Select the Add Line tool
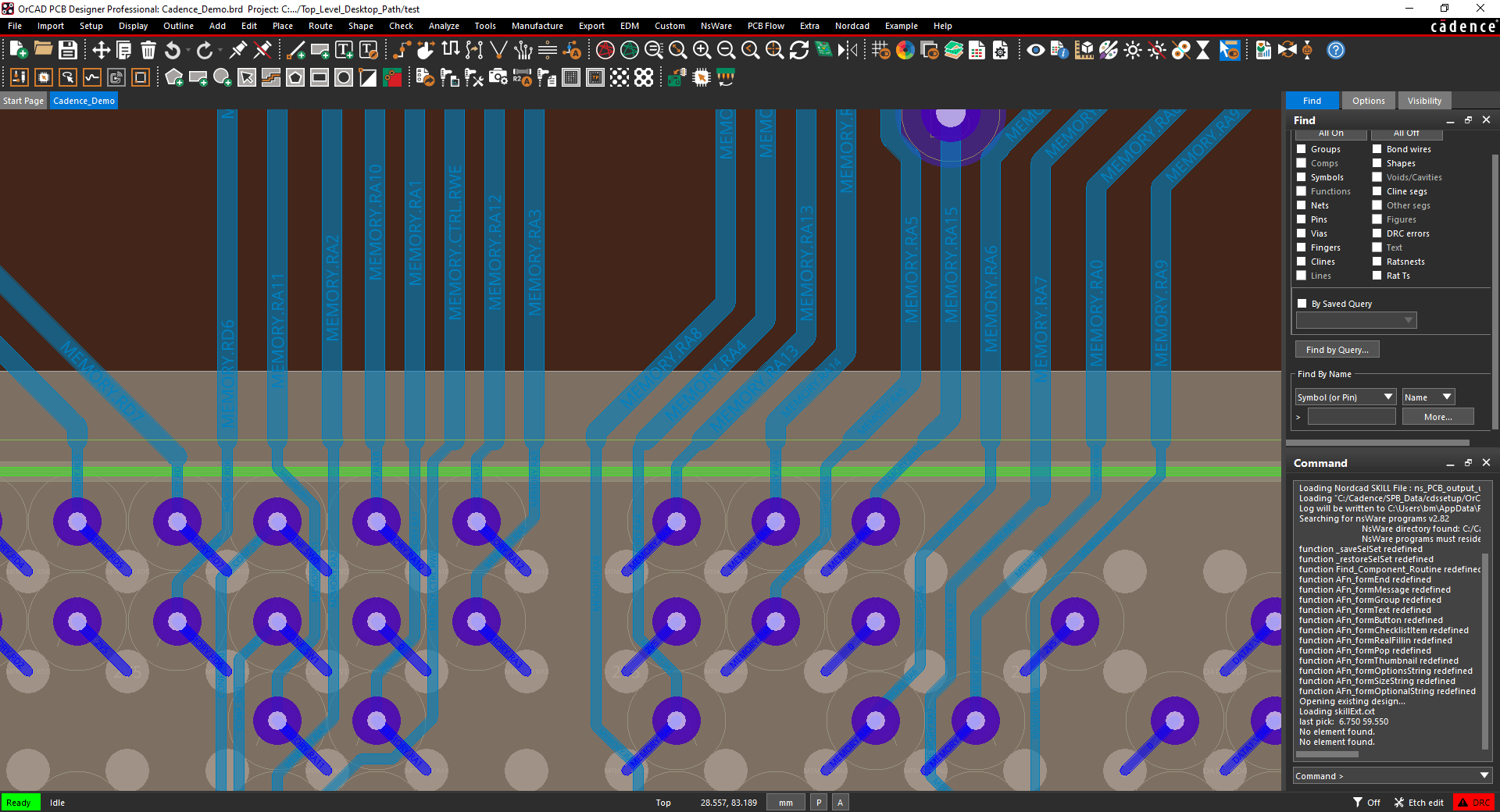The height and width of the screenshot is (812, 1500). point(296,50)
